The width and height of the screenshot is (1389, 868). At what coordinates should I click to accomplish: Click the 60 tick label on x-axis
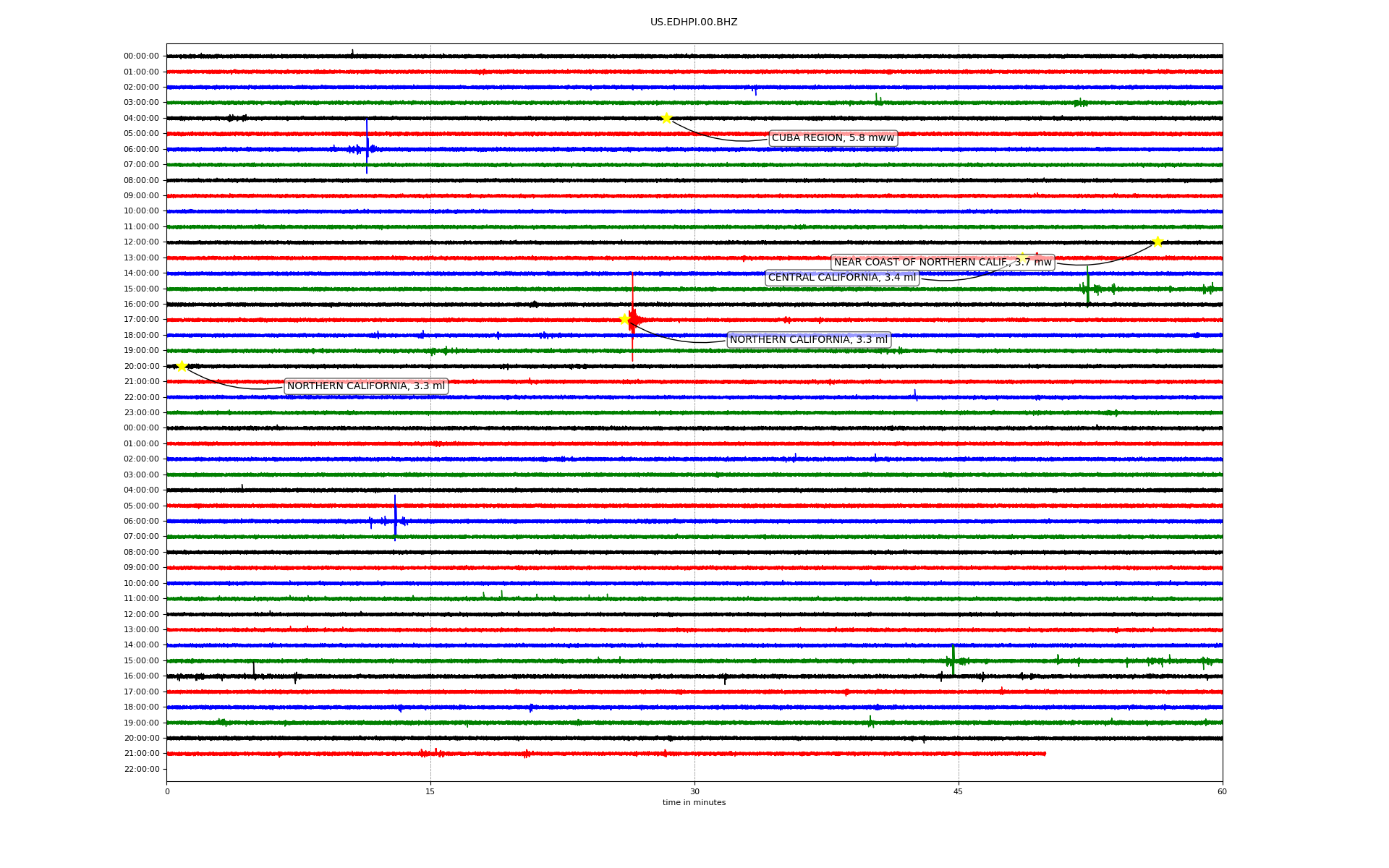1222,791
